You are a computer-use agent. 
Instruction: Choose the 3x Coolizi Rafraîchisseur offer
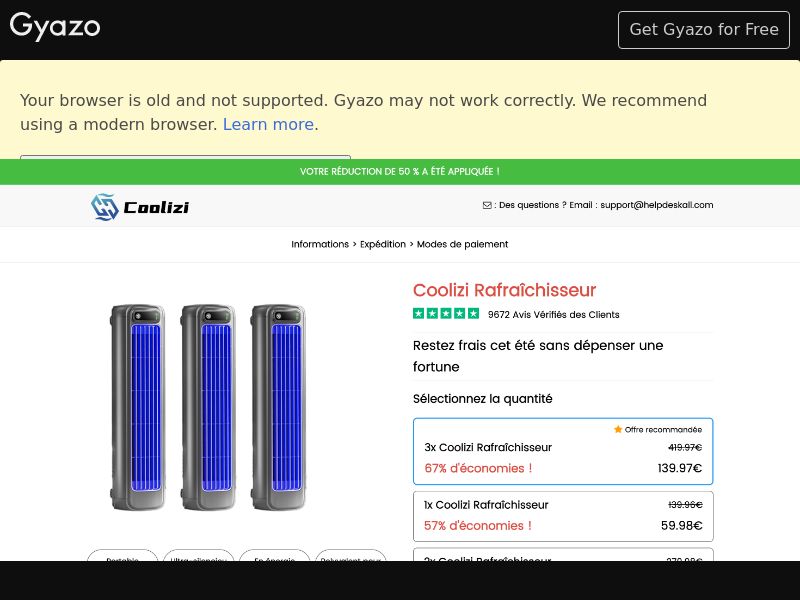(563, 452)
